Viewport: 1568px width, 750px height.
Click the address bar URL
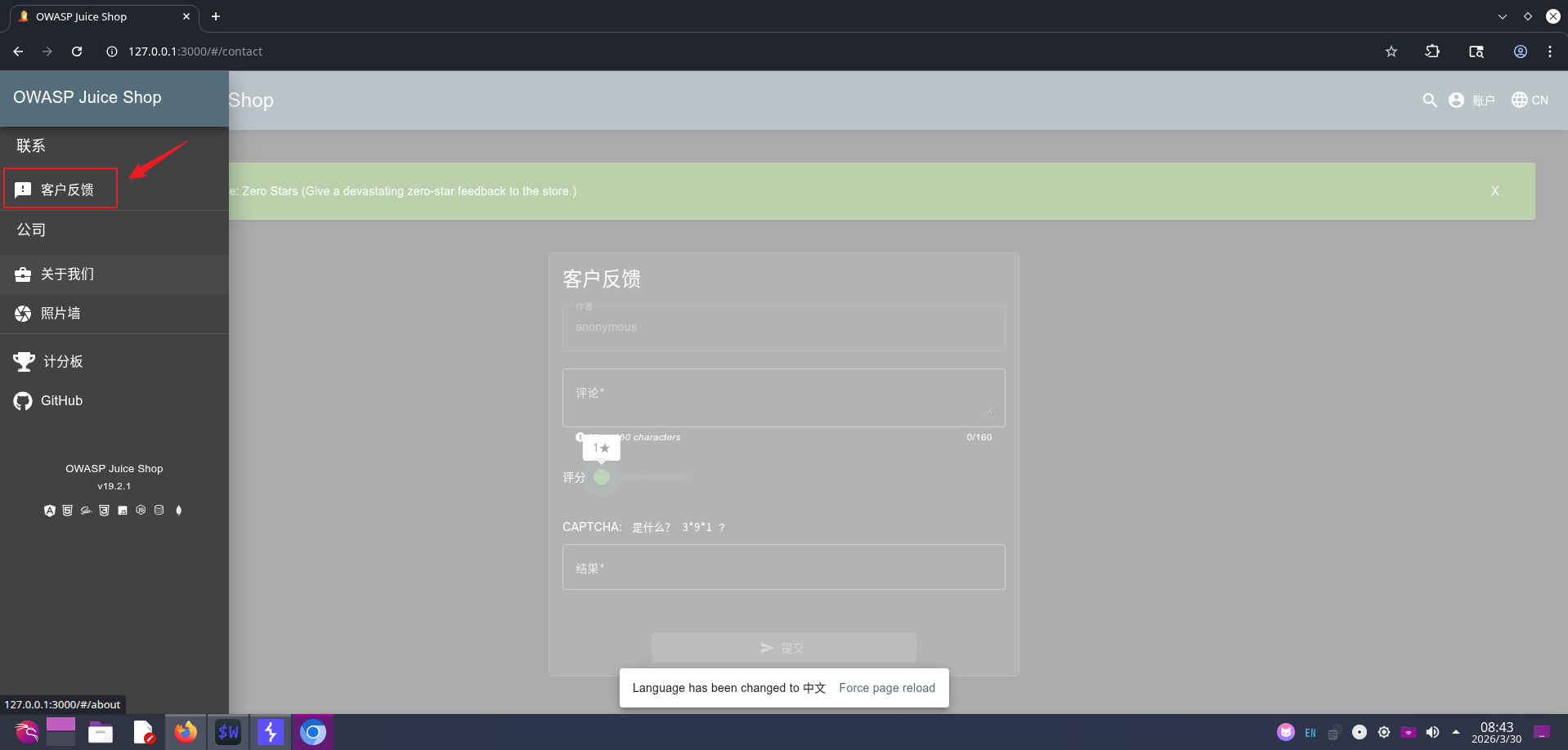pyautogui.click(x=195, y=51)
